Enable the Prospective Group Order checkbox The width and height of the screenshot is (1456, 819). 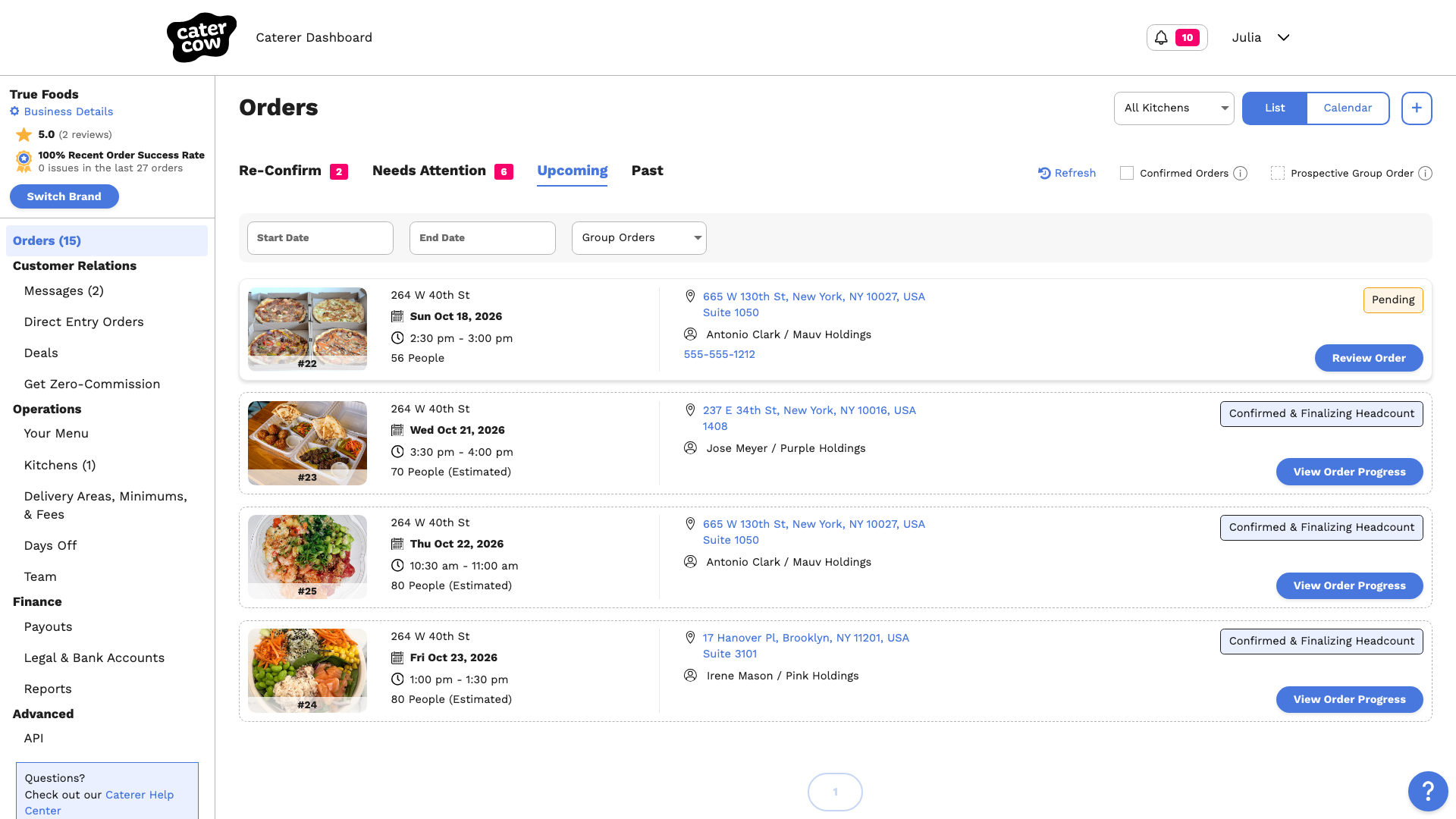(x=1278, y=173)
